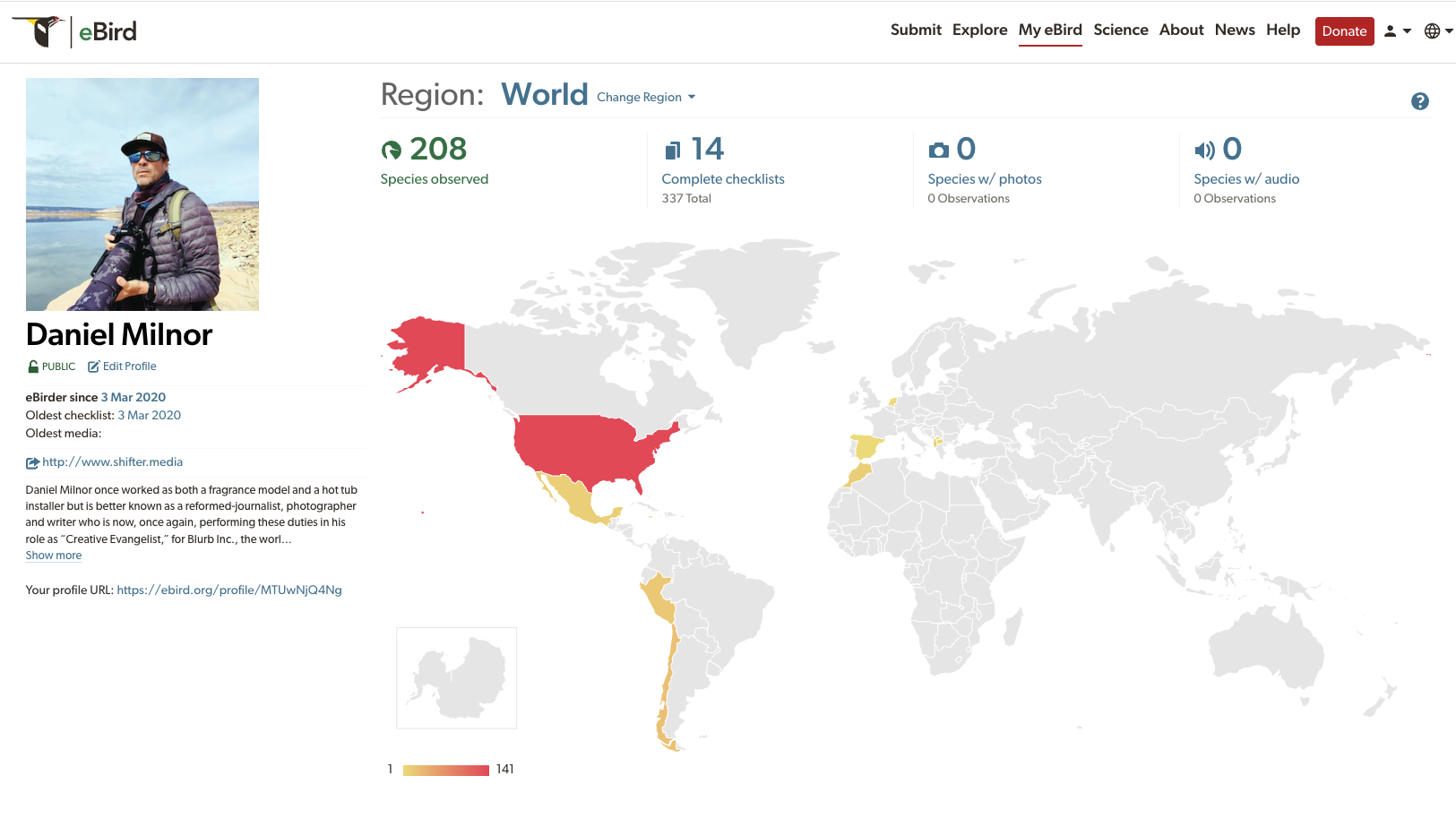Image resolution: width=1456 pixels, height=819 pixels.
Task: Go to the Science menu
Action: pyautogui.click(x=1120, y=30)
